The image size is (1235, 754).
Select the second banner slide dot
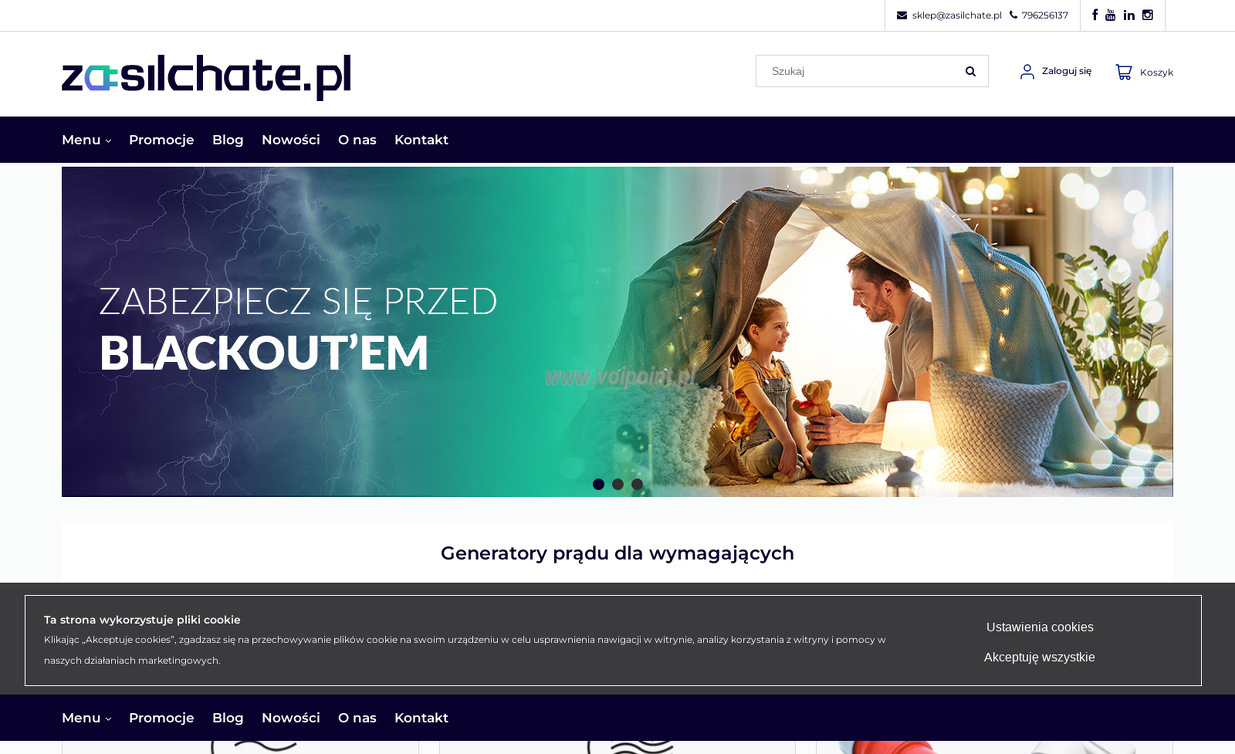click(x=618, y=484)
